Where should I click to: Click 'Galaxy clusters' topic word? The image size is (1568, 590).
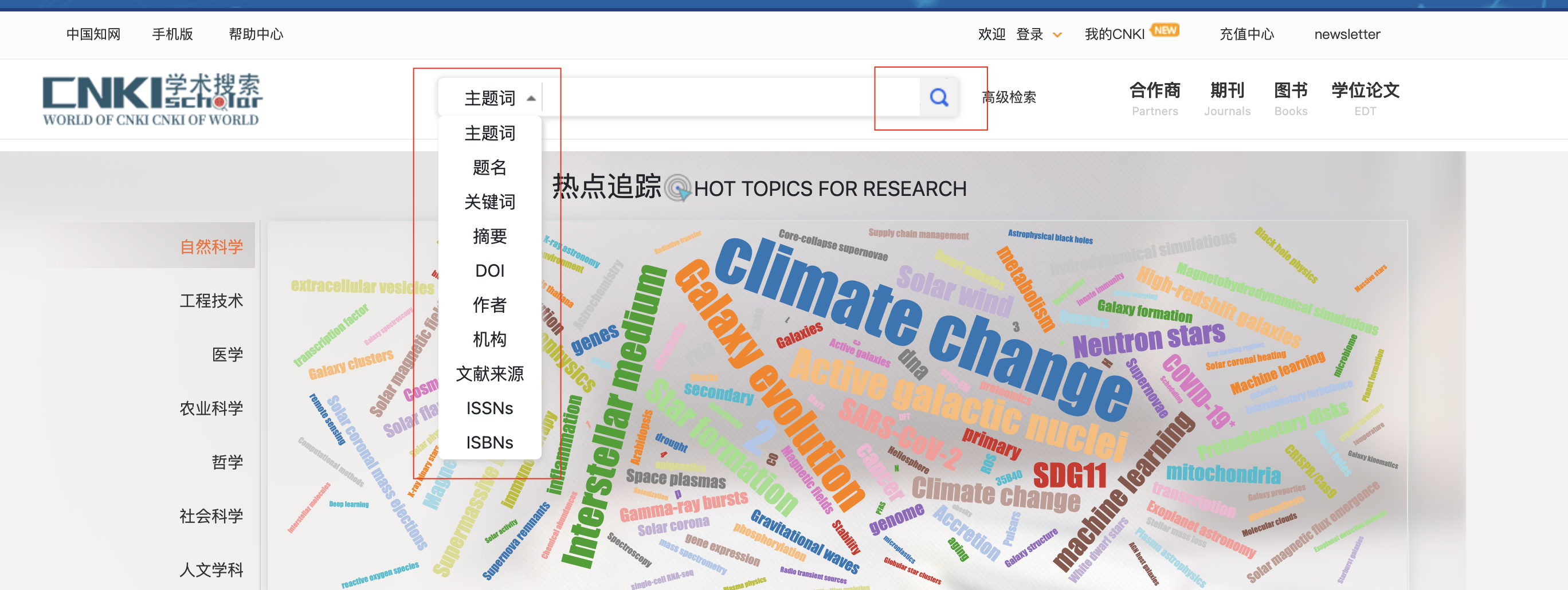pyautogui.click(x=351, y=364)
